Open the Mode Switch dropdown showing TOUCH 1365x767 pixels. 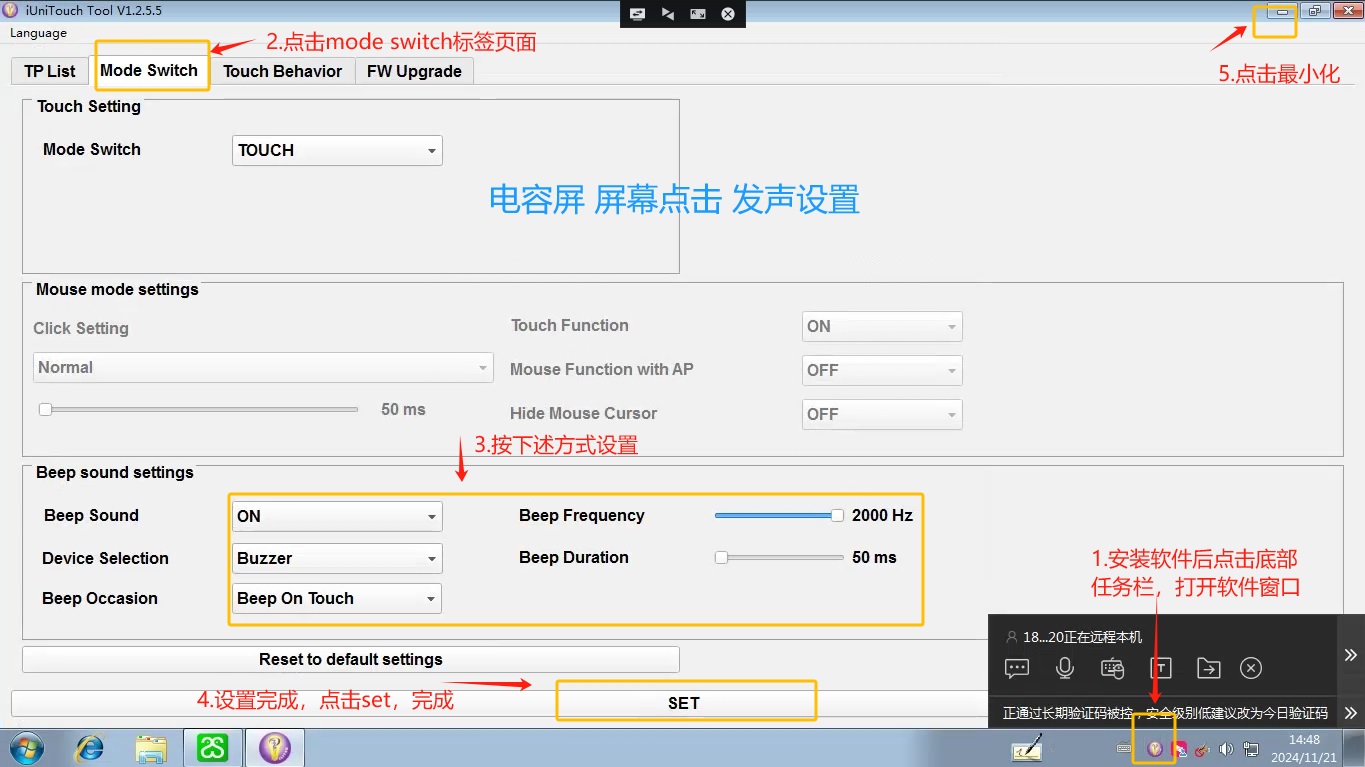pyautogui.click(x=337, y=151)
